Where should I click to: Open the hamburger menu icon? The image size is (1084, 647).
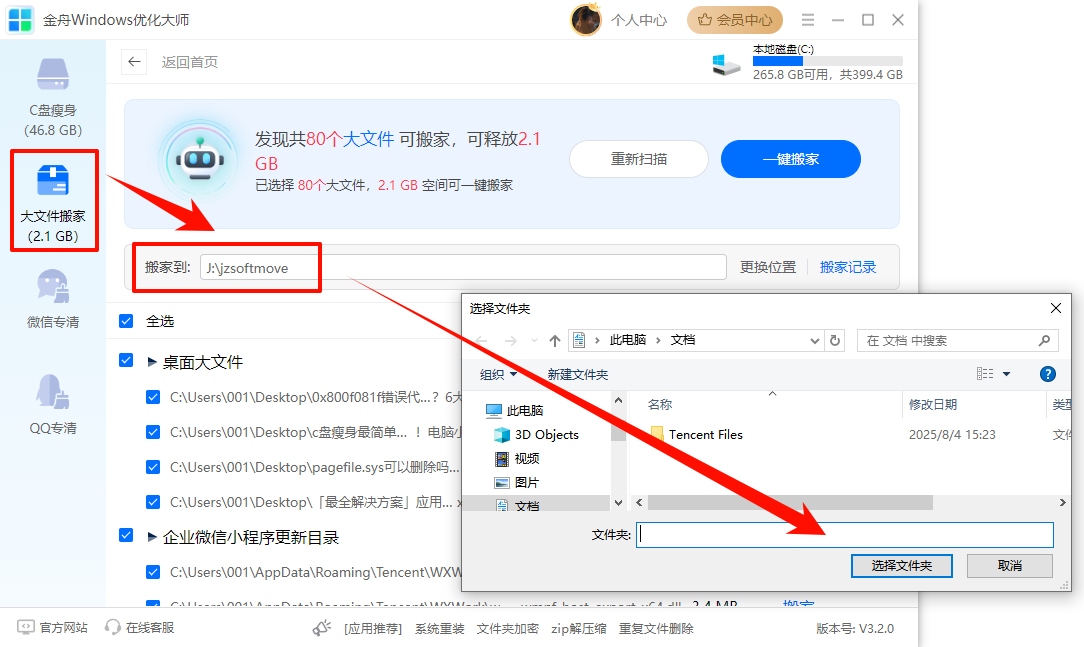point(807,20)
